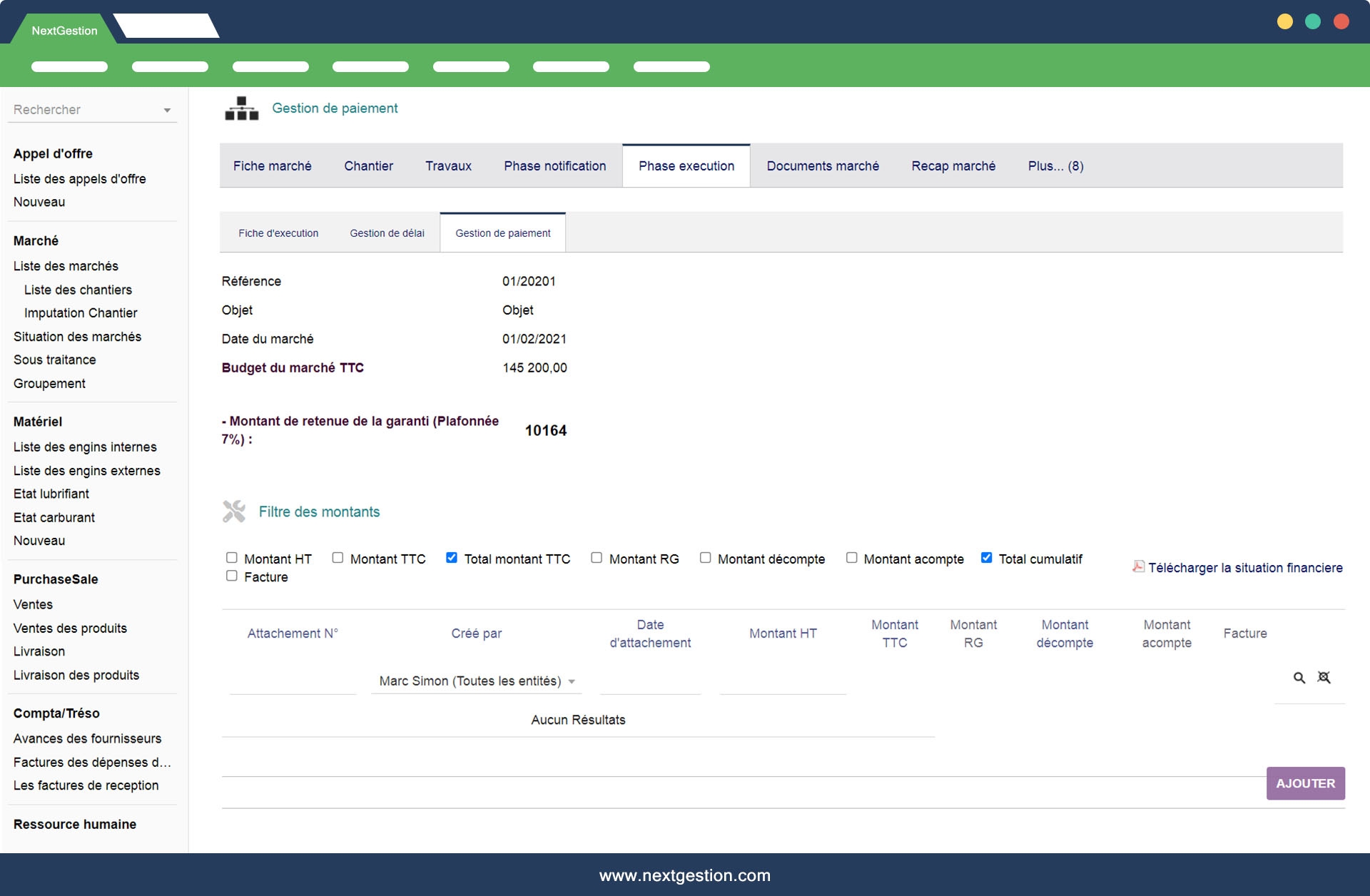Click the search magnifier icon in table
Image resolution: width=1370 pixels, height=896 pixels.
[x=1299, y=678]
